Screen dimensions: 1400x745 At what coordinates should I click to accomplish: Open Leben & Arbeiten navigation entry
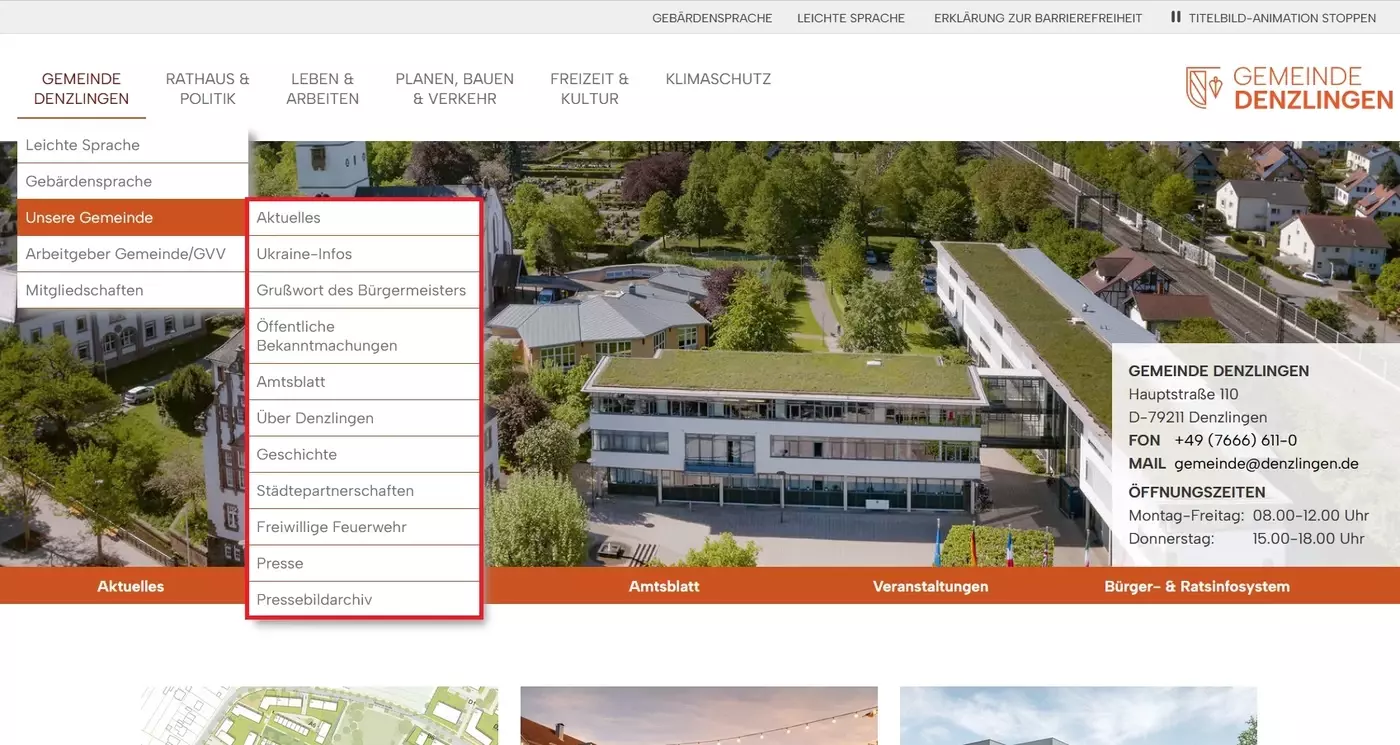[x=322, y=88]
